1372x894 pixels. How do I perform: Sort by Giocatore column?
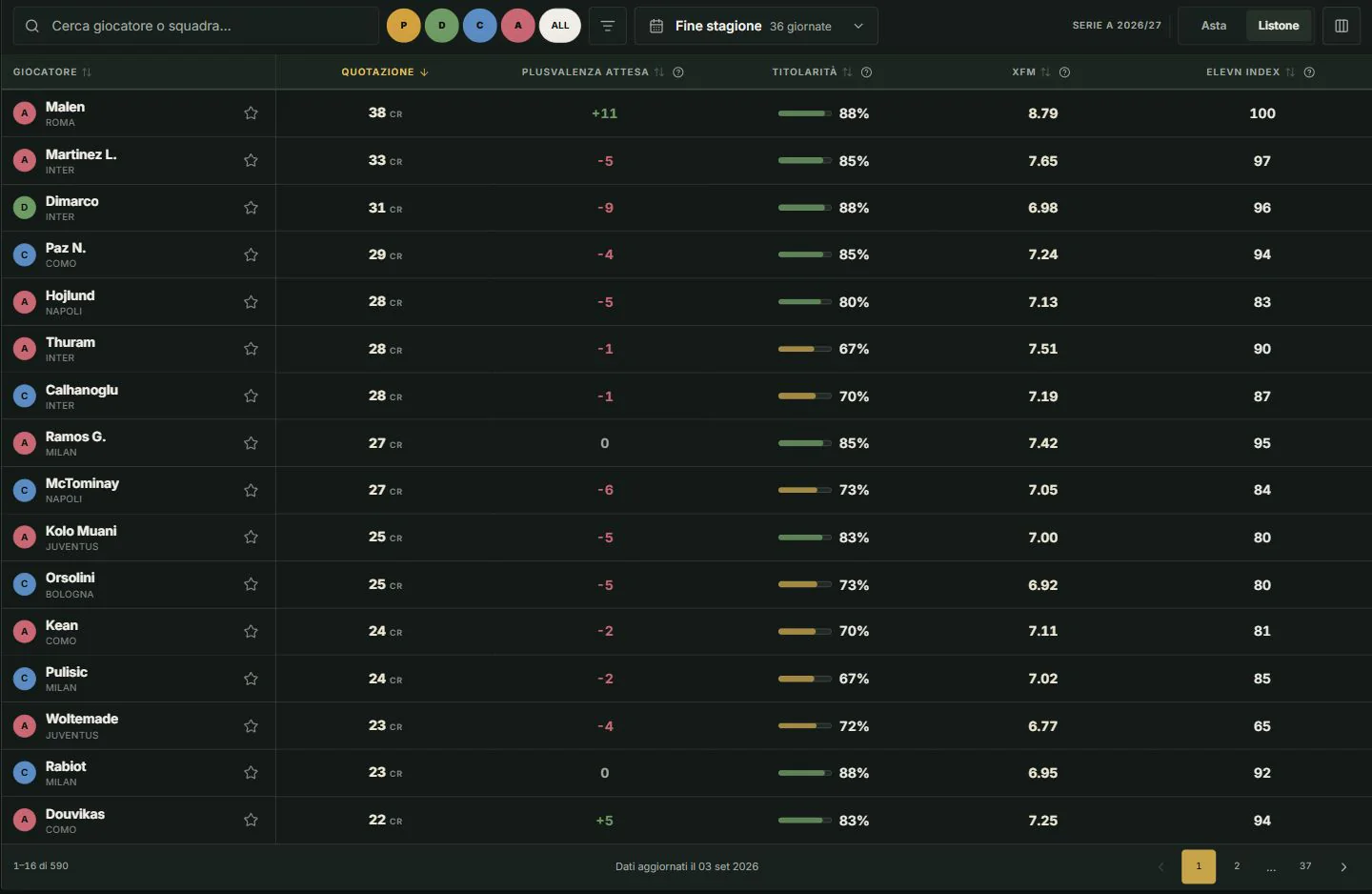point(52,72)
